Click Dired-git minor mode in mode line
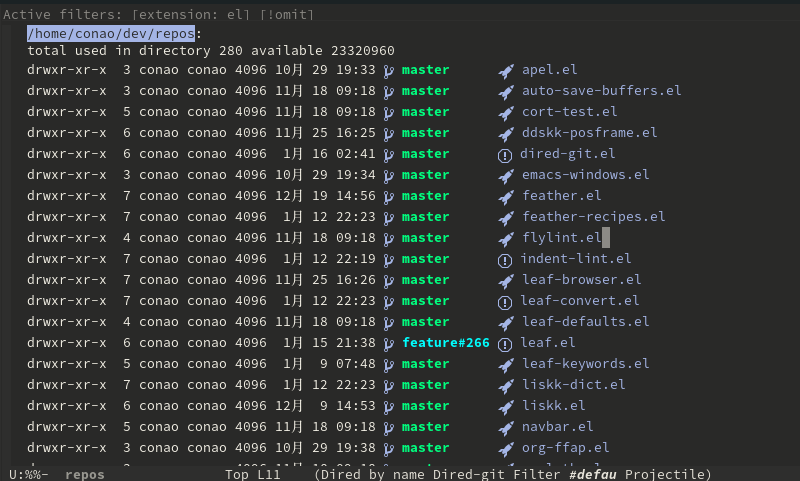This screenshot has width=800, height=481. tap(468, 474)
